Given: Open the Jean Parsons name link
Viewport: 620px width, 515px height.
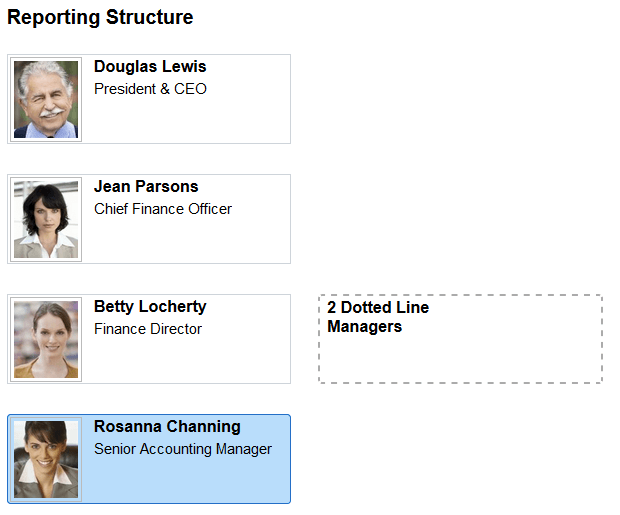Looking at the screenshot, I should (x=146, y=187).
